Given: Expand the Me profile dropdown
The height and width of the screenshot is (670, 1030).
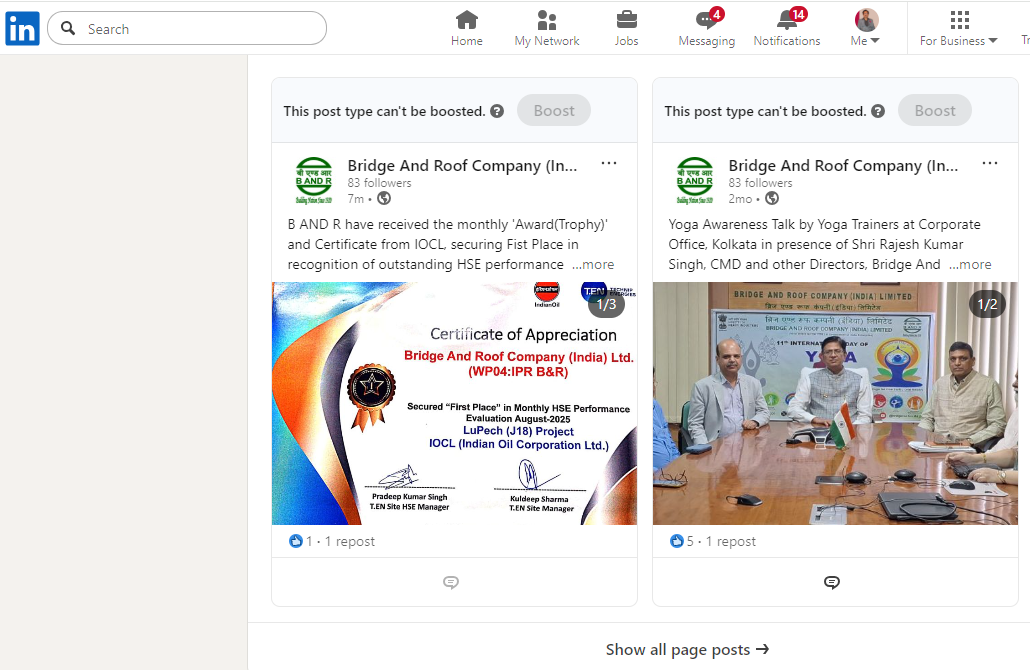Looking at the screenshot, I should click(866, 28).
